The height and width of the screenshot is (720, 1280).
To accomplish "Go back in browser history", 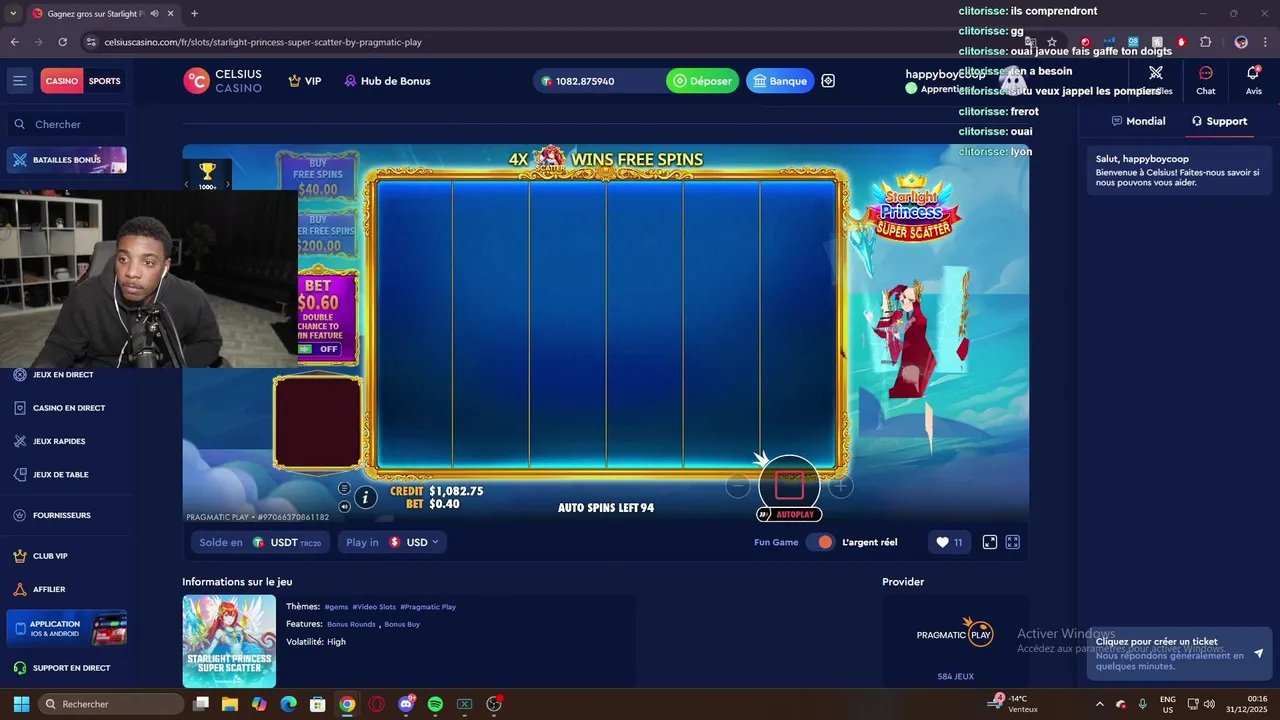I will (14, 42).
